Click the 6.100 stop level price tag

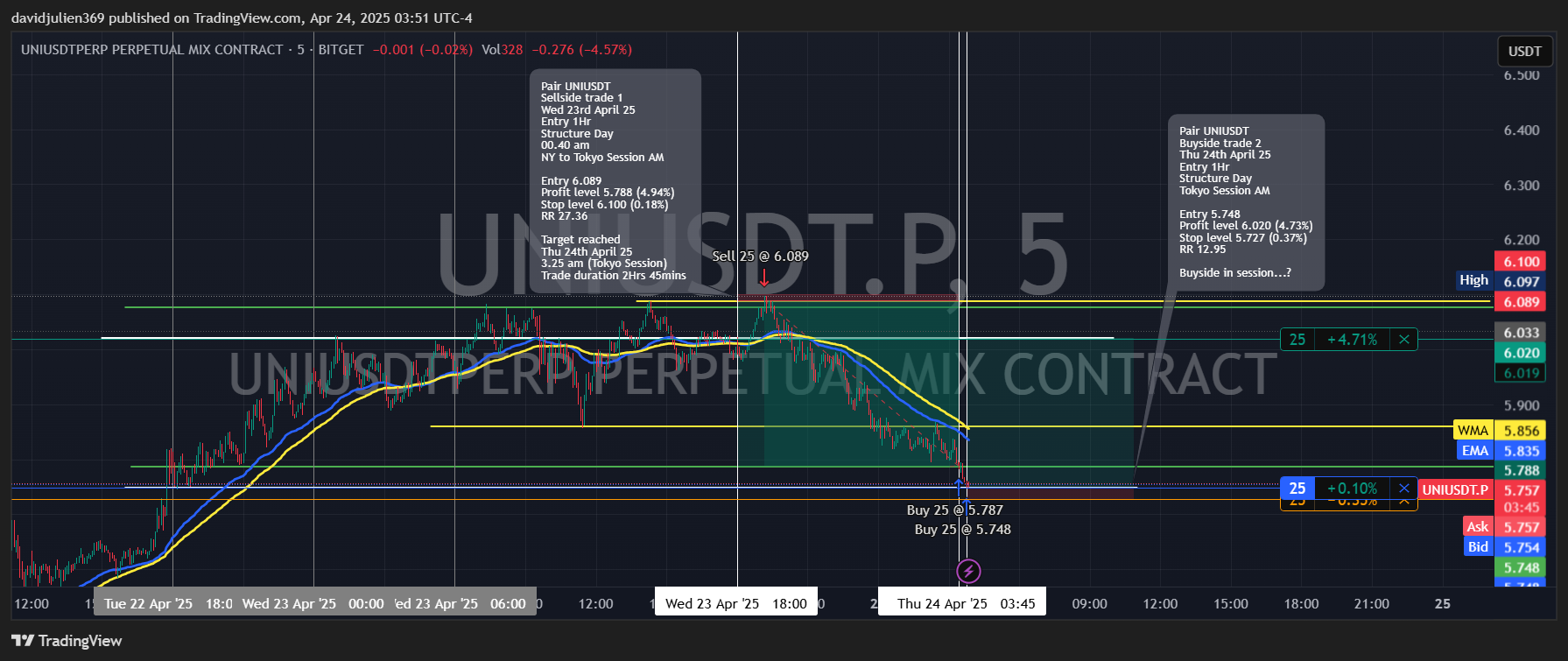click(x=1522, y=262)
